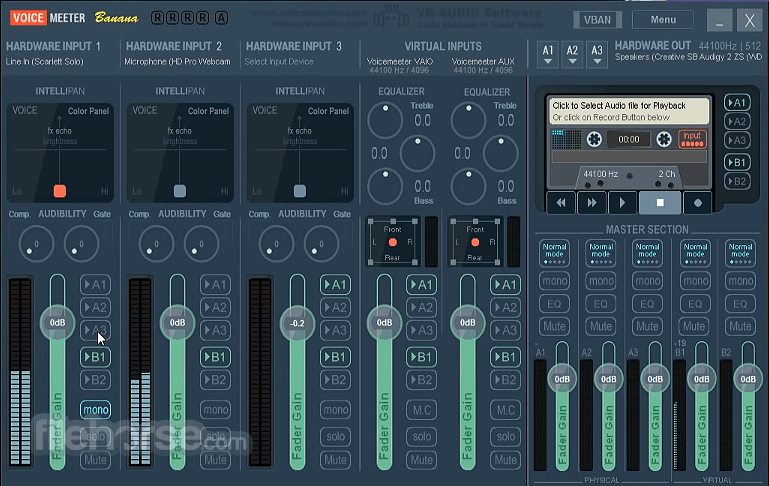Solo Hardware Input 3 strip
Screen dimensions: 769x486
point(335,436)
